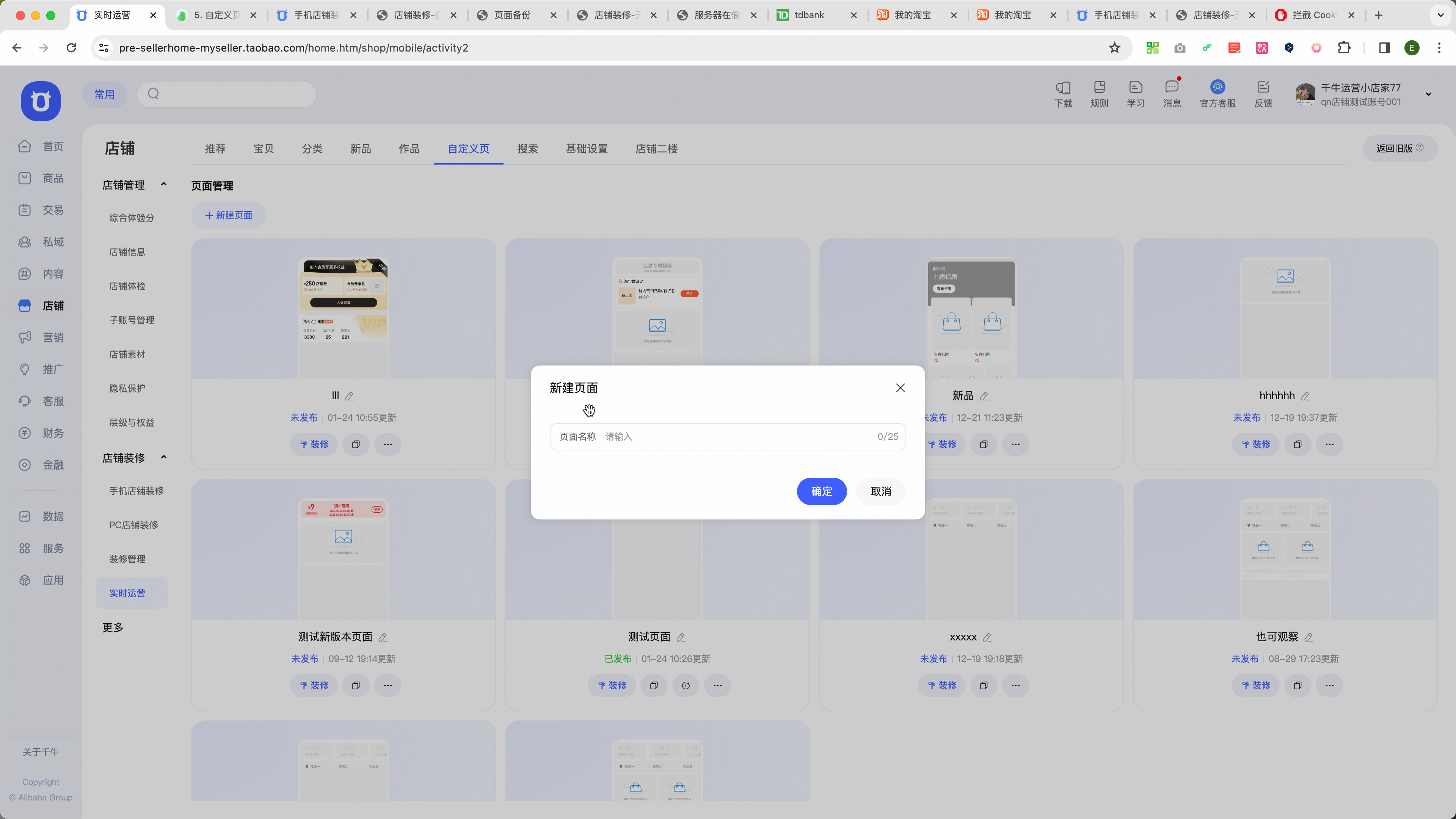
Task: Open 首页 in the left sidebar
Action: pos(41,146)
